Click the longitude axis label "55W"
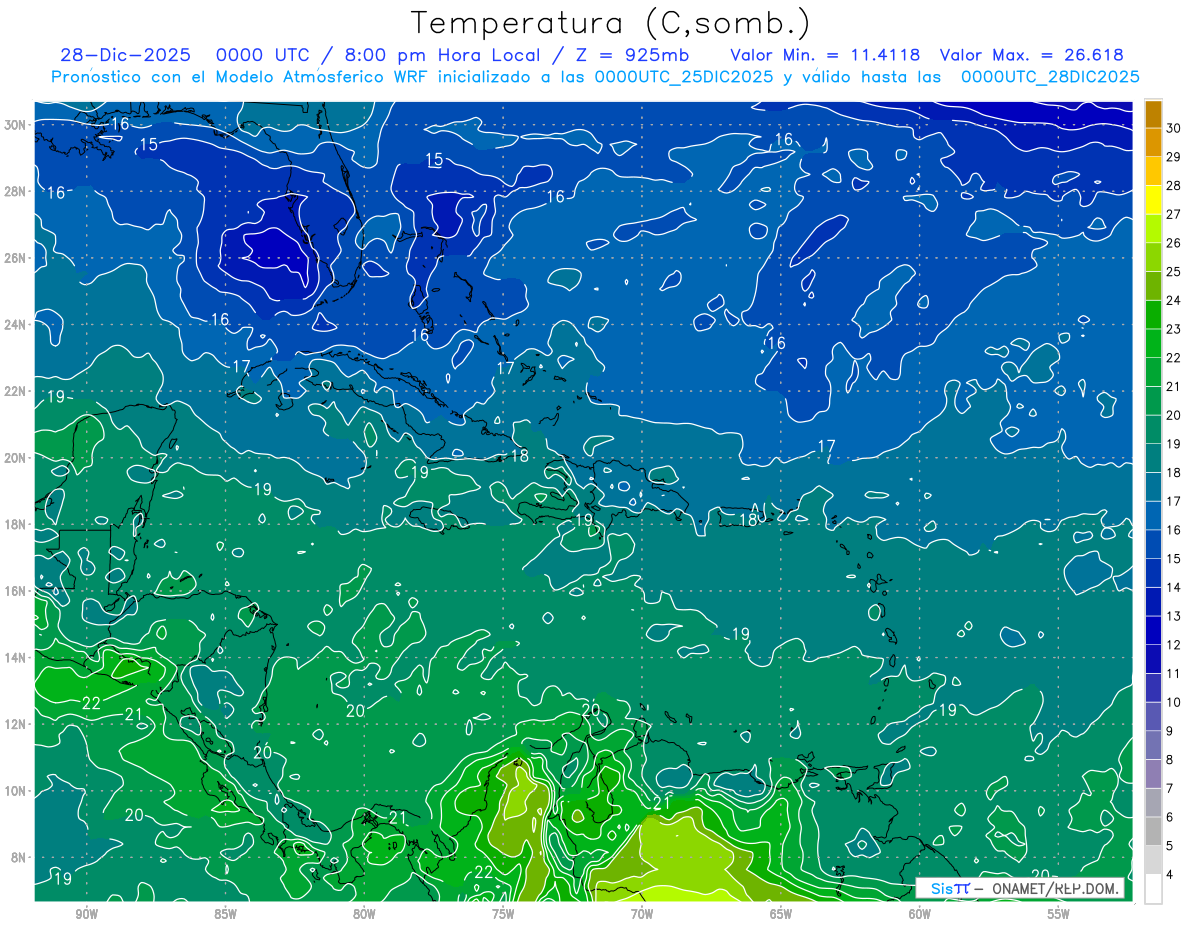Screen dimensions: 1200x927 pos(1059,915)
